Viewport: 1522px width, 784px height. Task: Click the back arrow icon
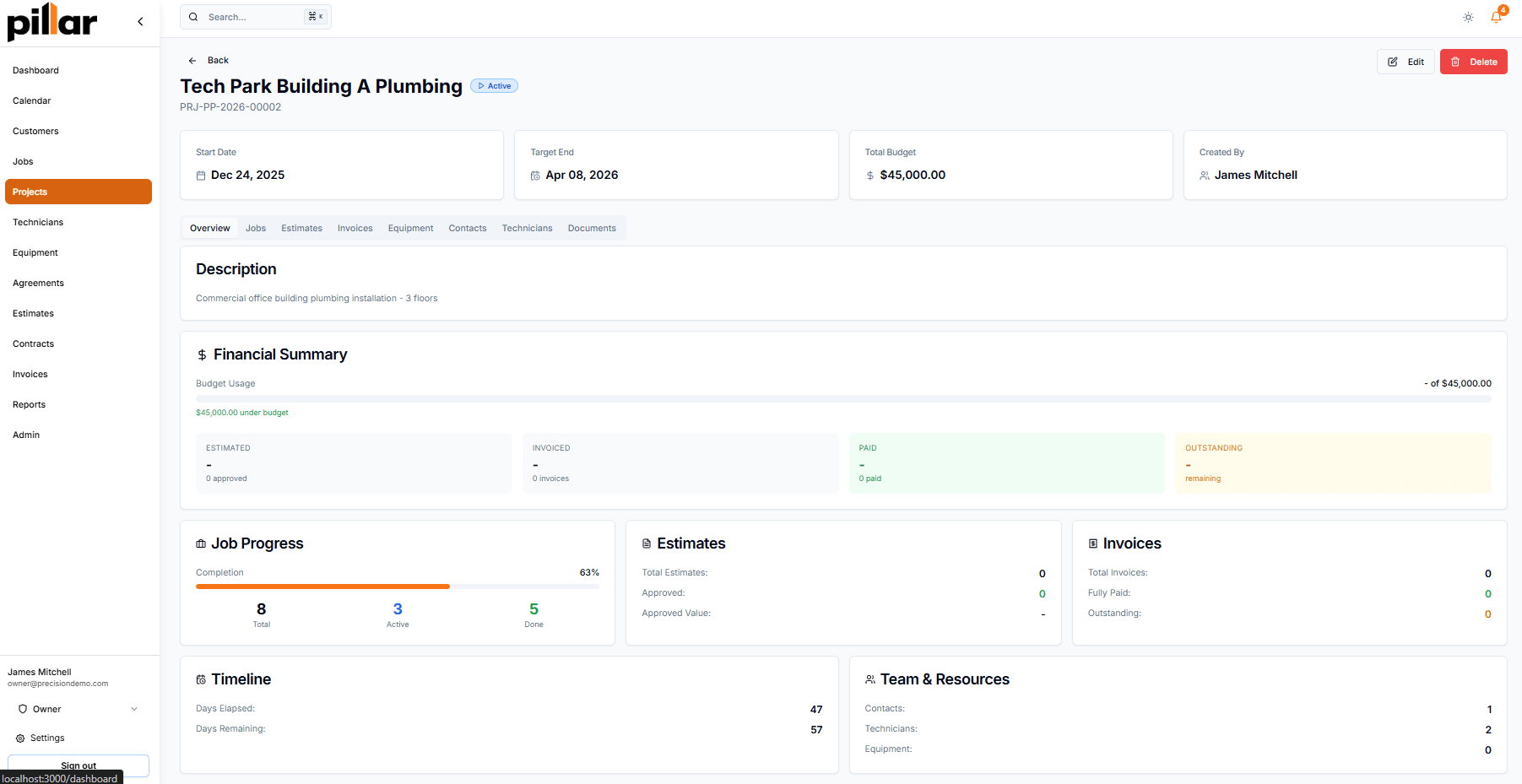point(192,61)
